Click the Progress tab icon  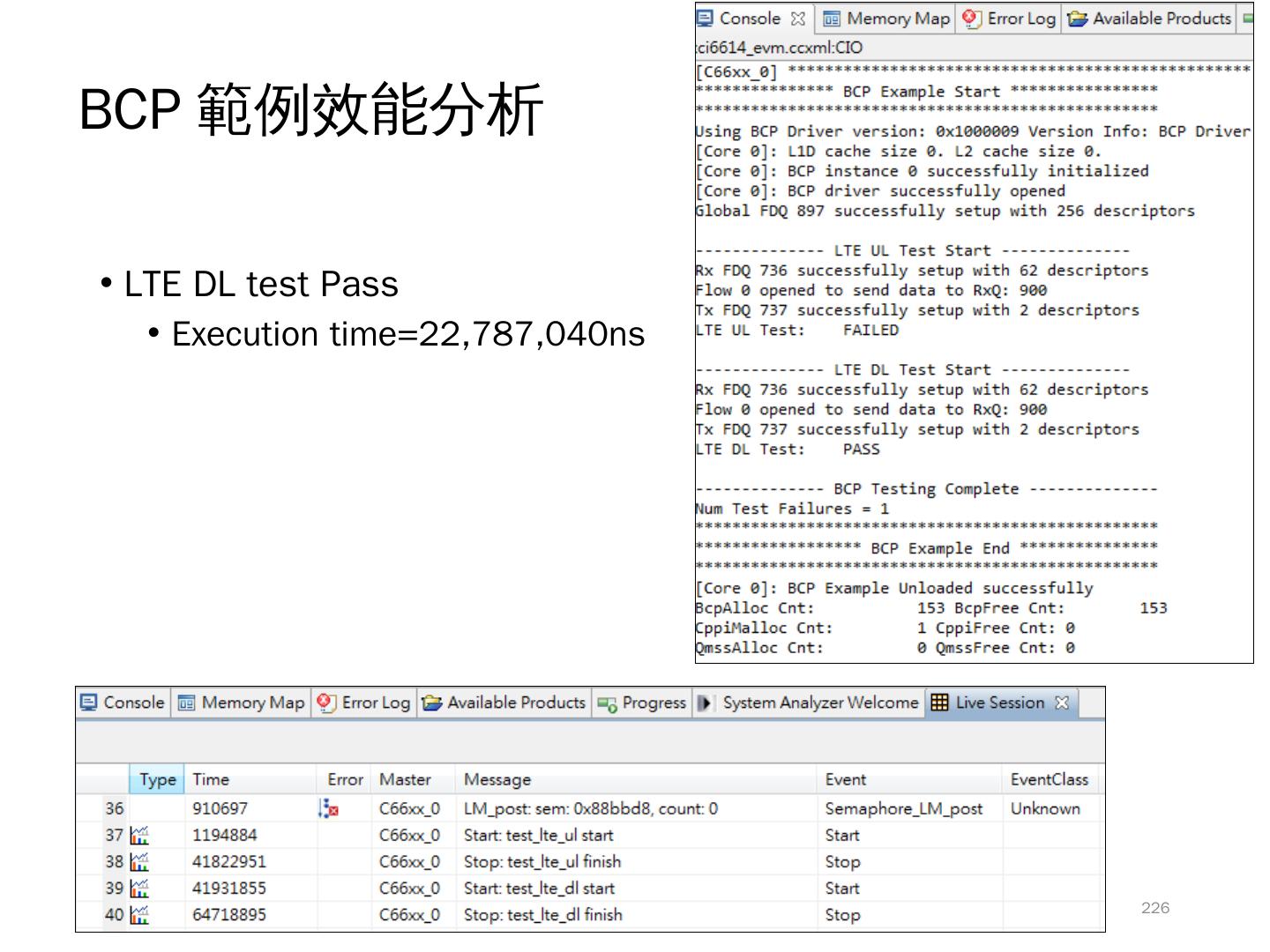point(607,703)
